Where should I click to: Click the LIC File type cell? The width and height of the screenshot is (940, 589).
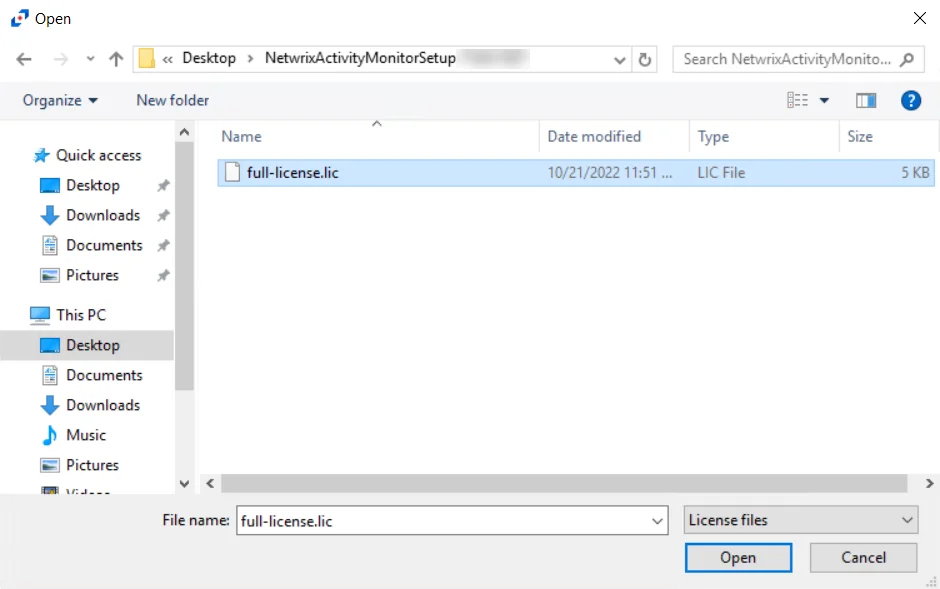tap(721, 173)
